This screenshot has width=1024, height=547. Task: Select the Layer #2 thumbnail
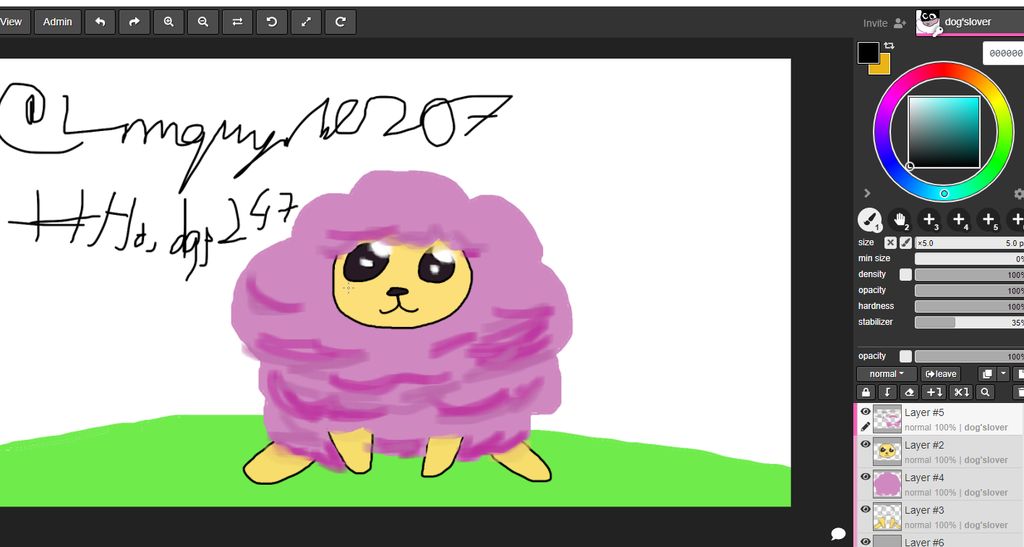tap(887, 452)
